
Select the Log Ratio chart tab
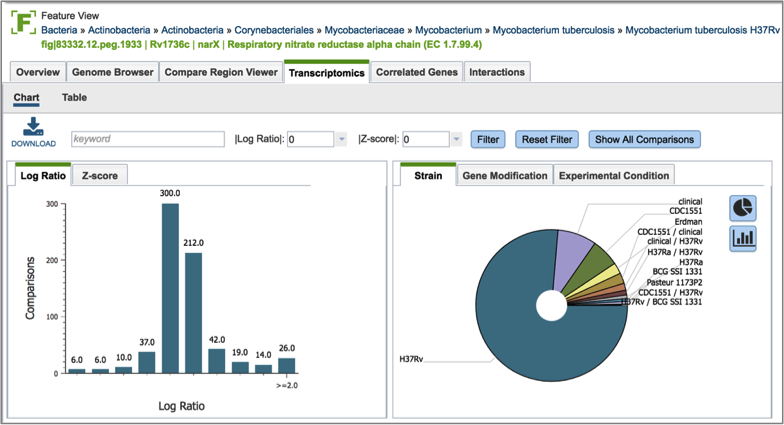click(x=43, y=176)
